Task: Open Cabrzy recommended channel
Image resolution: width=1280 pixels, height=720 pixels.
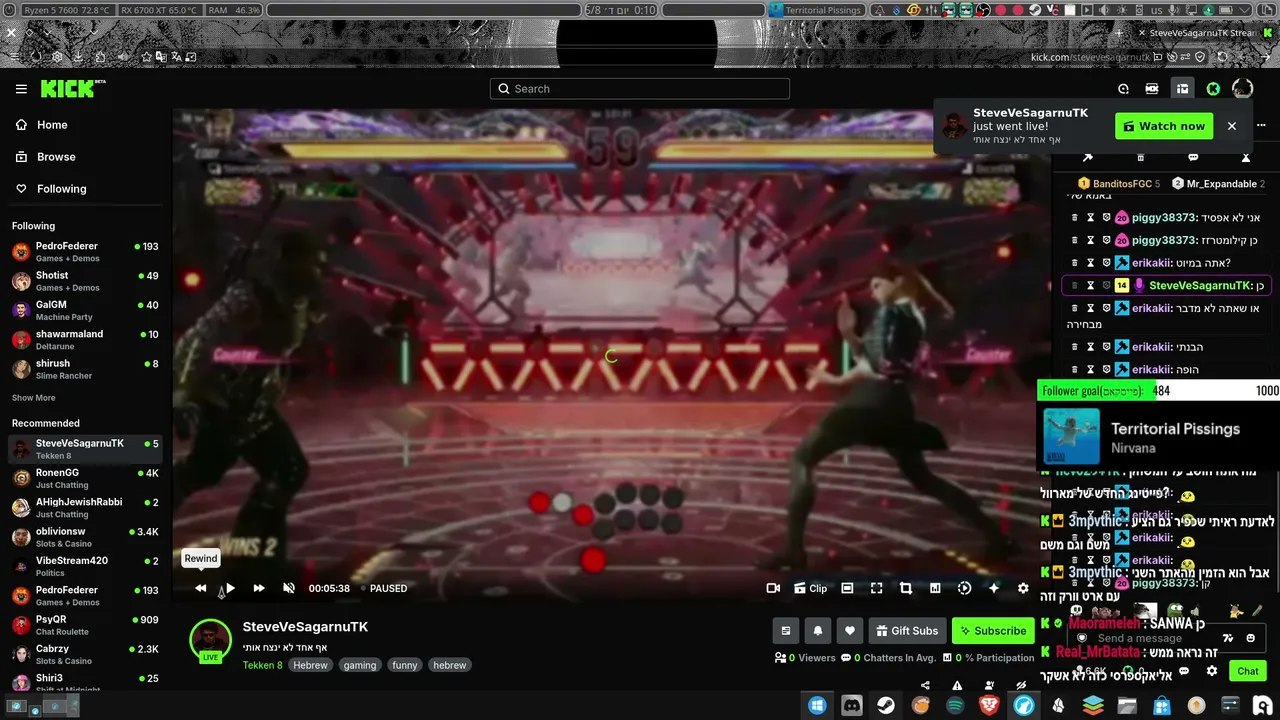Action: (86, 654)
